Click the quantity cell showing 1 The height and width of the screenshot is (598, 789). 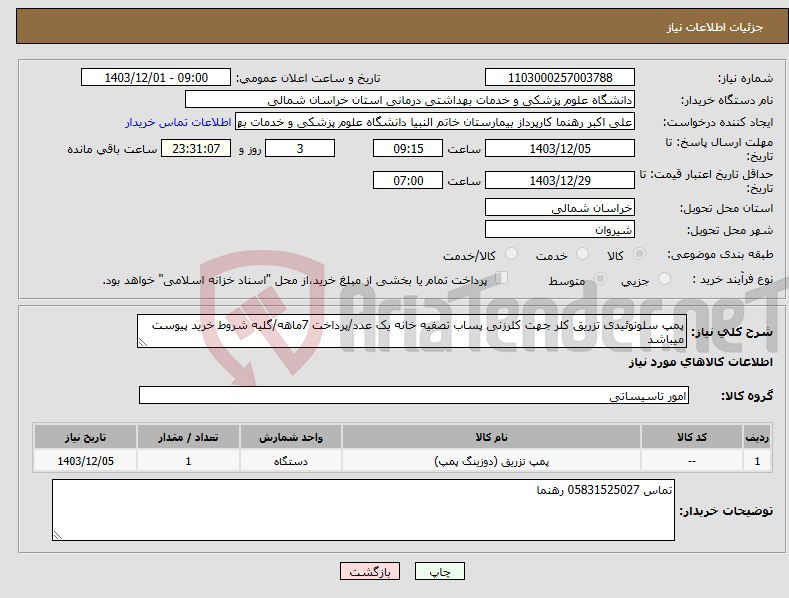(188, 461)
